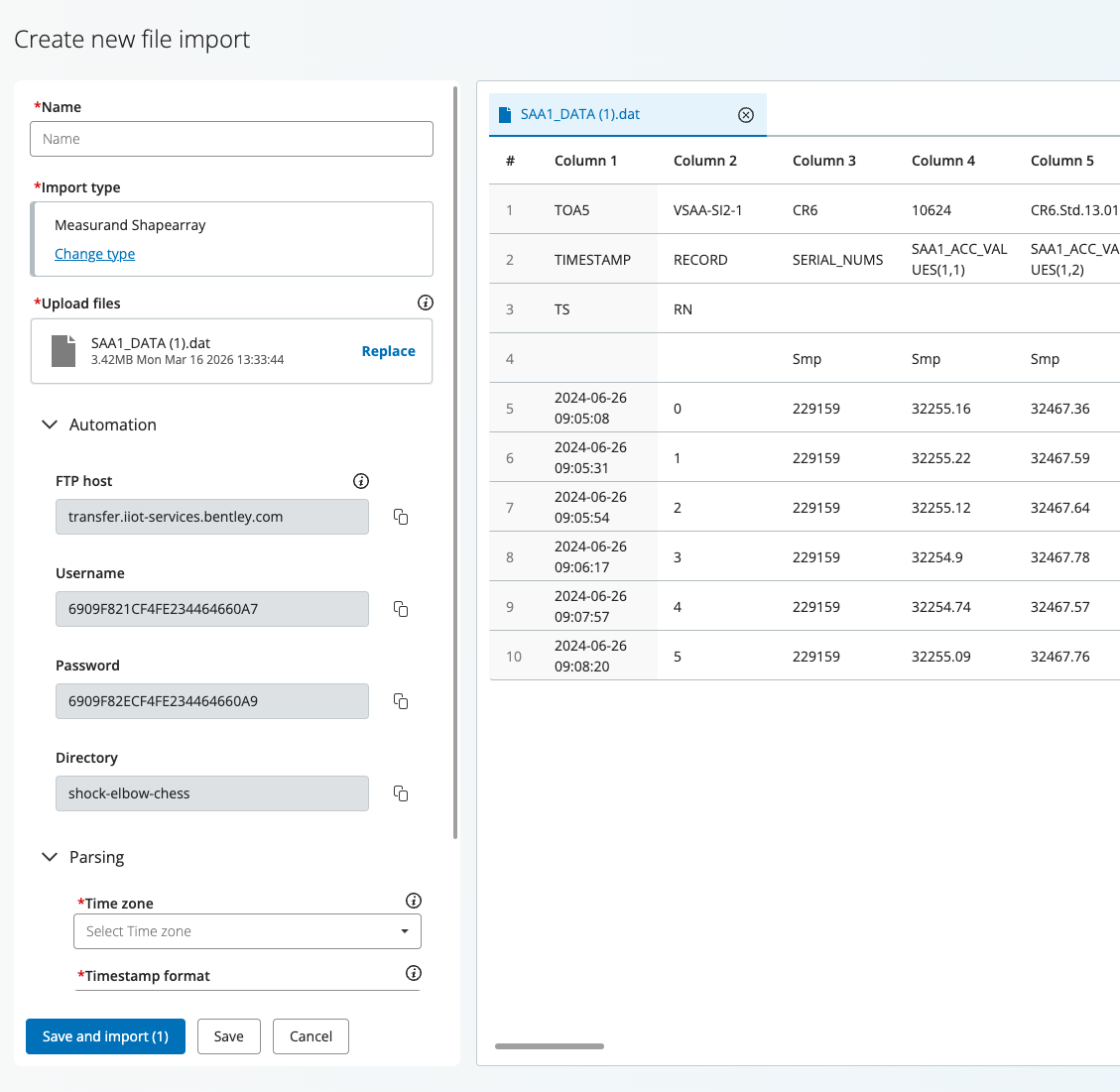Show info for FTP host
Image resolution: width=1120 pixels, height=1092 pixels.
[x=361, y=481]
